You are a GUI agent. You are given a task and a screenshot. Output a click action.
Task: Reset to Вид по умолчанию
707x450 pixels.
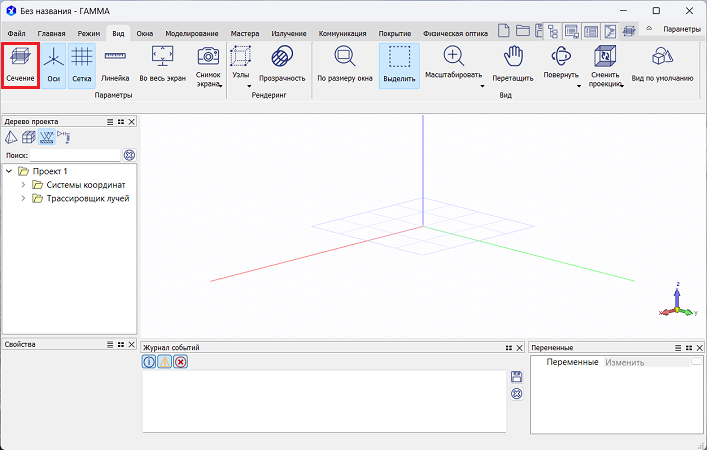(x=662, y=64)
